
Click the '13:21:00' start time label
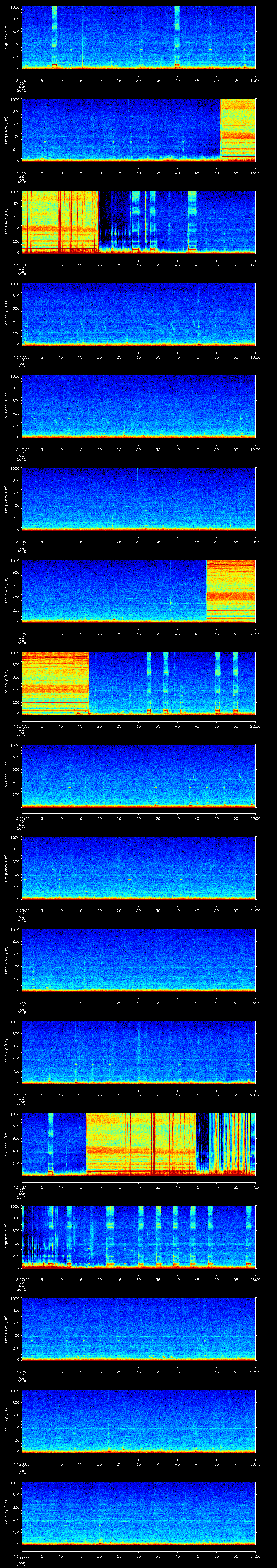pos(21,726)
